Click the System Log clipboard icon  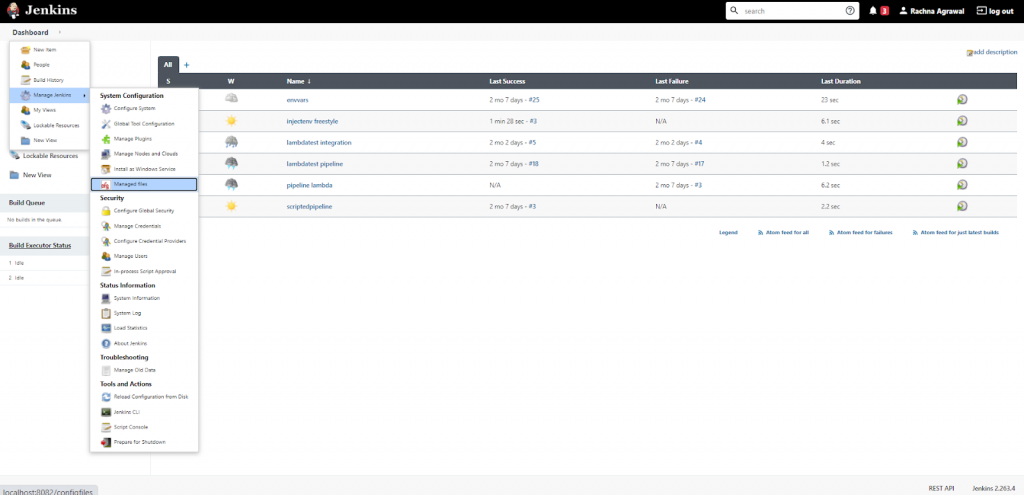(106, 313)
